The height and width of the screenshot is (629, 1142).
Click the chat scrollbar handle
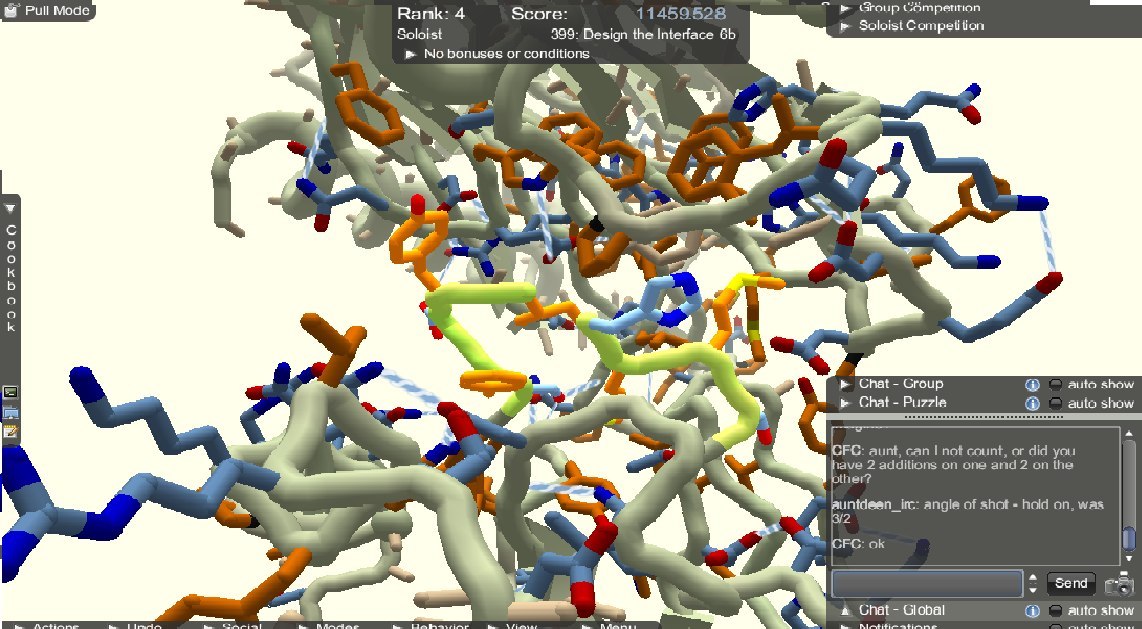coord(1129,538)
